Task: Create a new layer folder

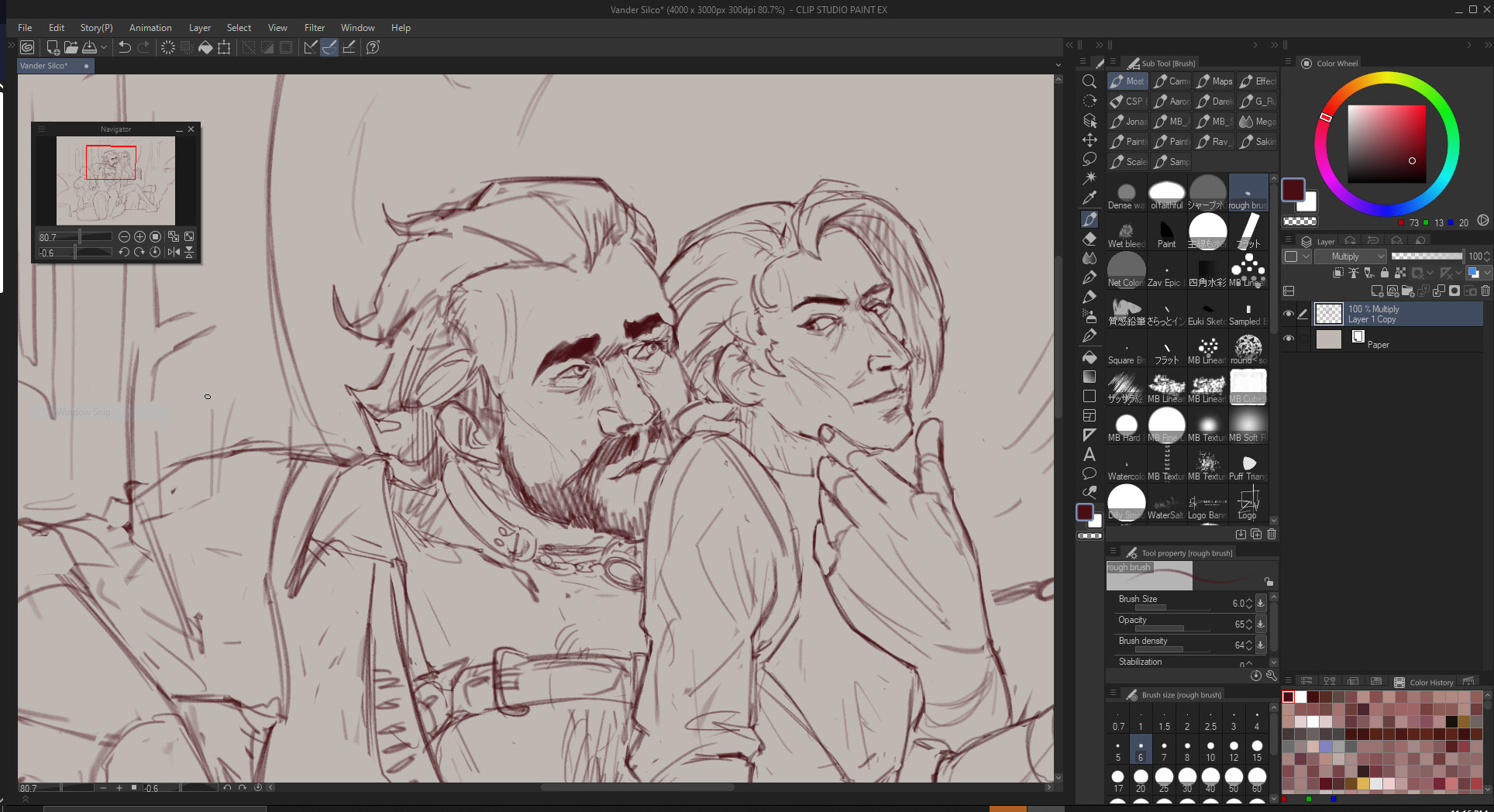Action: click(1408, 291)
